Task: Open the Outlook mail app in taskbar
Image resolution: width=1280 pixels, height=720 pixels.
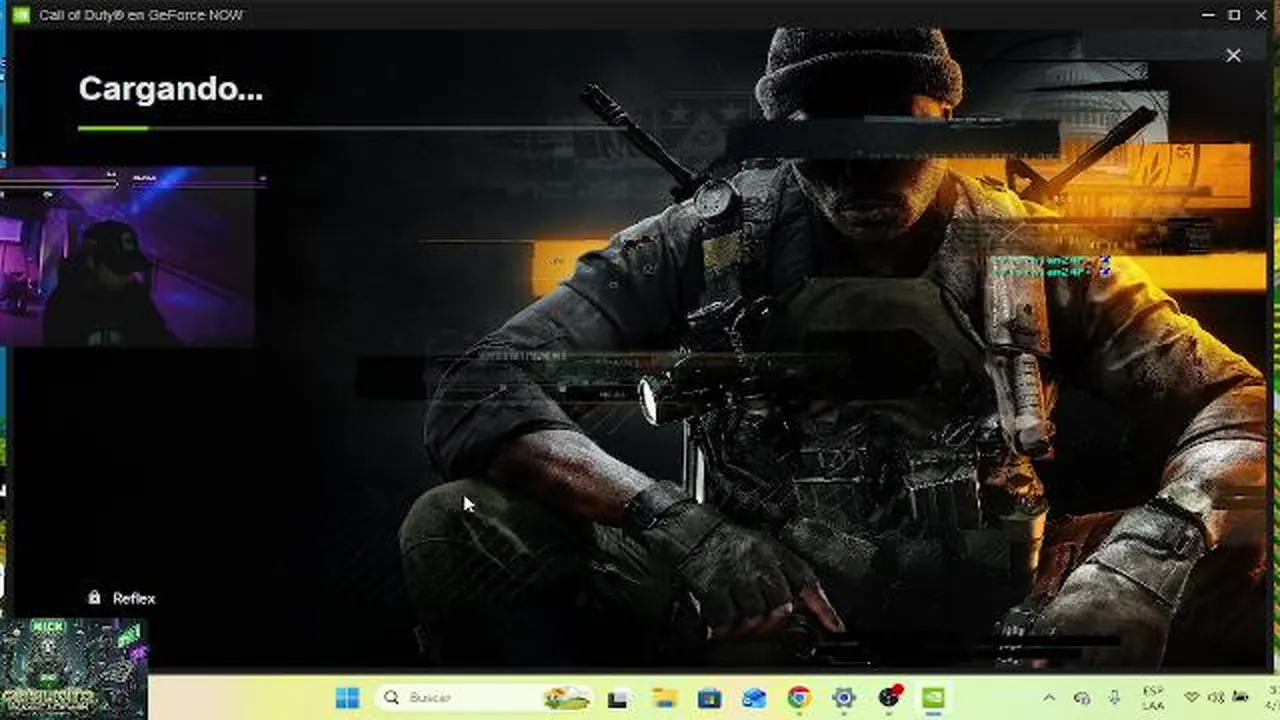Action: click(754, 697)
